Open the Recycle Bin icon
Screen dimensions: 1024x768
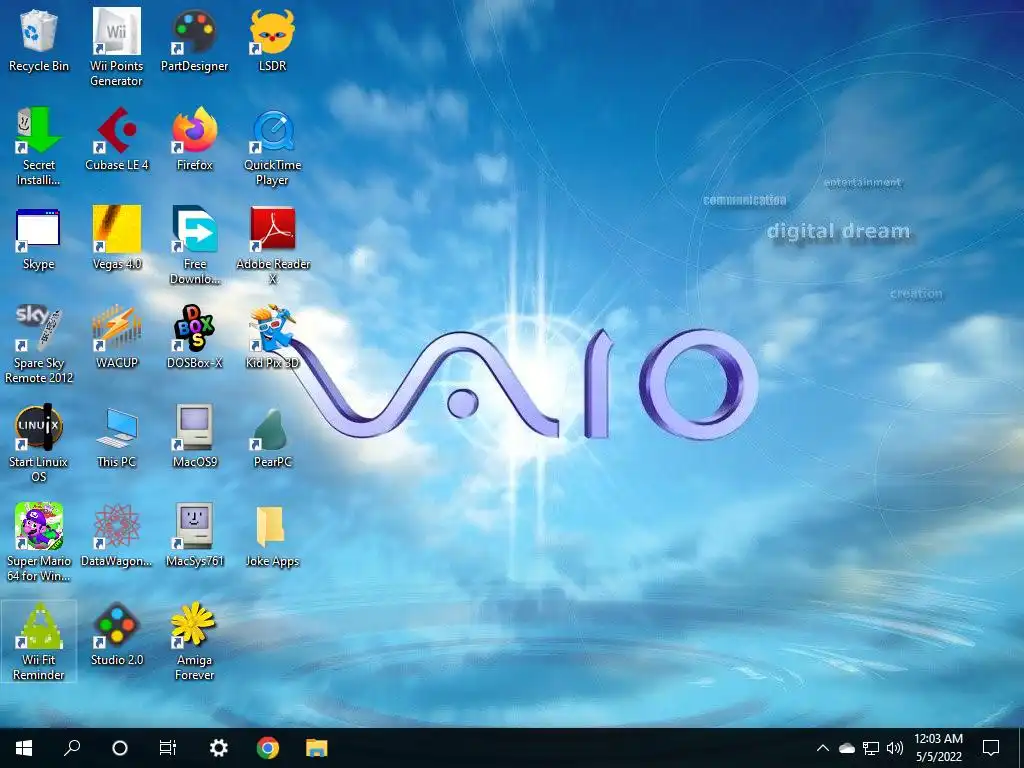pyautogui.click(x=39, y=31)
